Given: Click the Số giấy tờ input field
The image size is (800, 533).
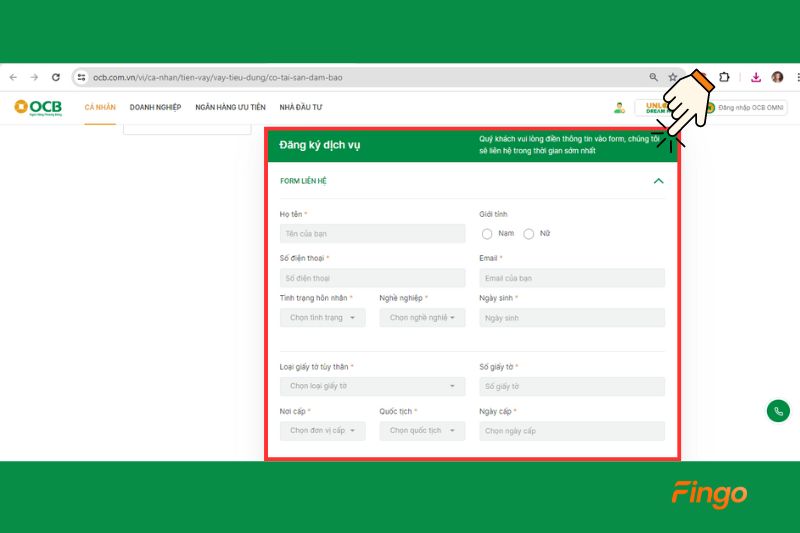Looking at the screenshot, I should tap(572, 386).
